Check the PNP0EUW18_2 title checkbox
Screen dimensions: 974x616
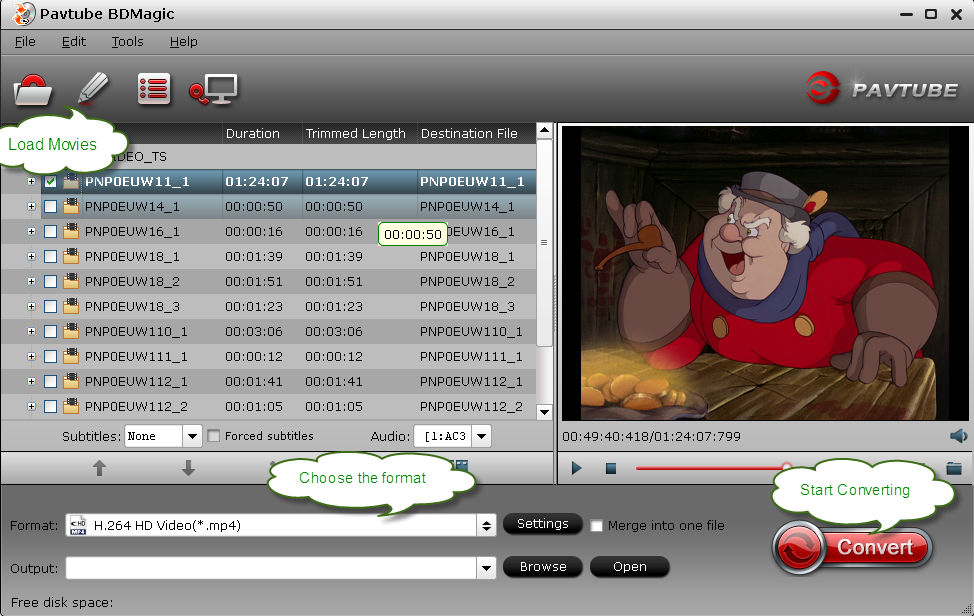click(50, 281)
